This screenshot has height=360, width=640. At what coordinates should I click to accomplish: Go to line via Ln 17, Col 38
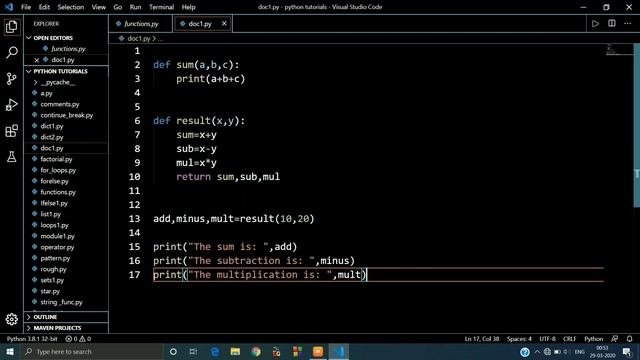[x=482, y=339]
